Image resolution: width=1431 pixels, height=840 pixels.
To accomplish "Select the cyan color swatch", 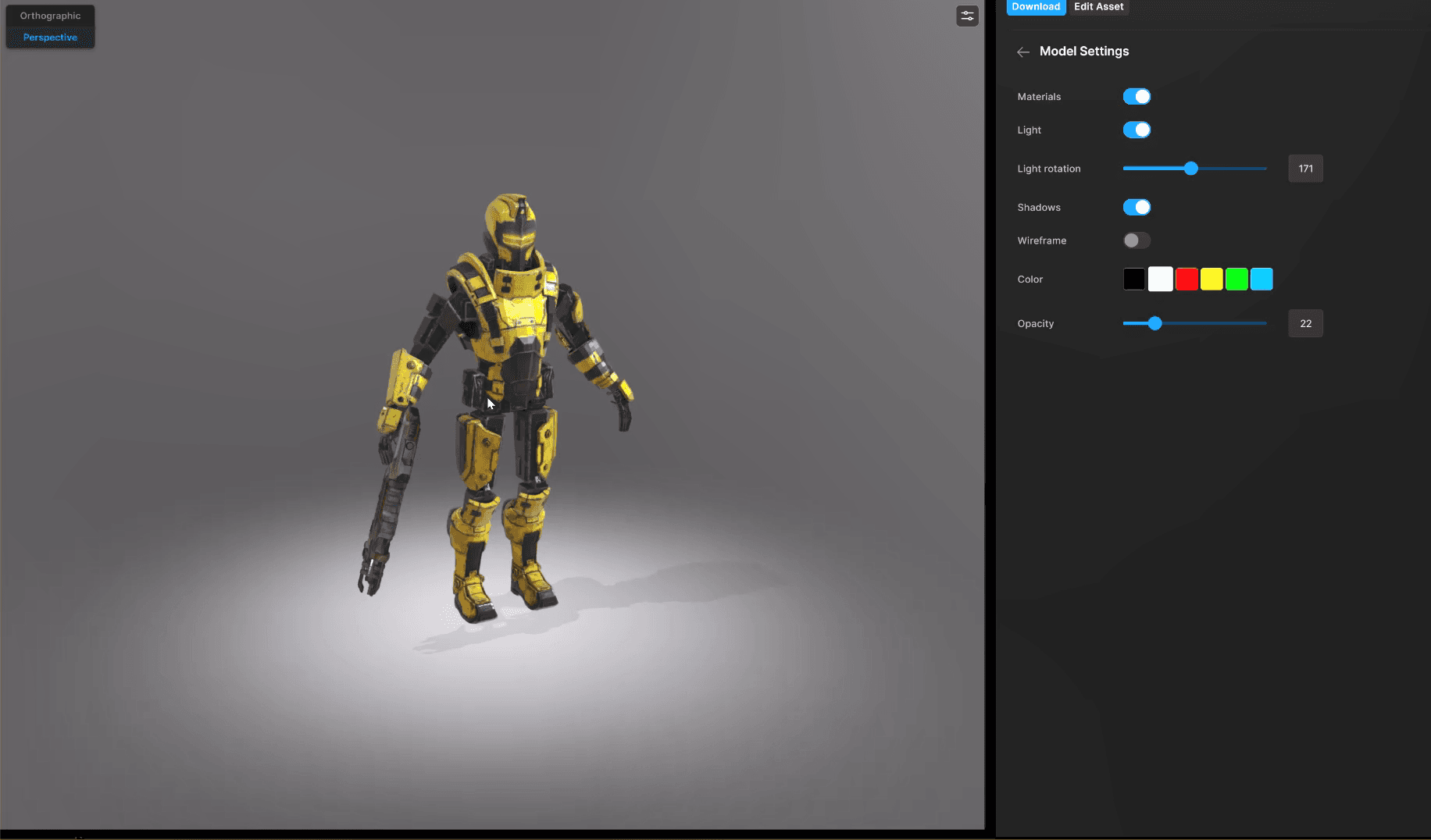I will point(1261,279).
